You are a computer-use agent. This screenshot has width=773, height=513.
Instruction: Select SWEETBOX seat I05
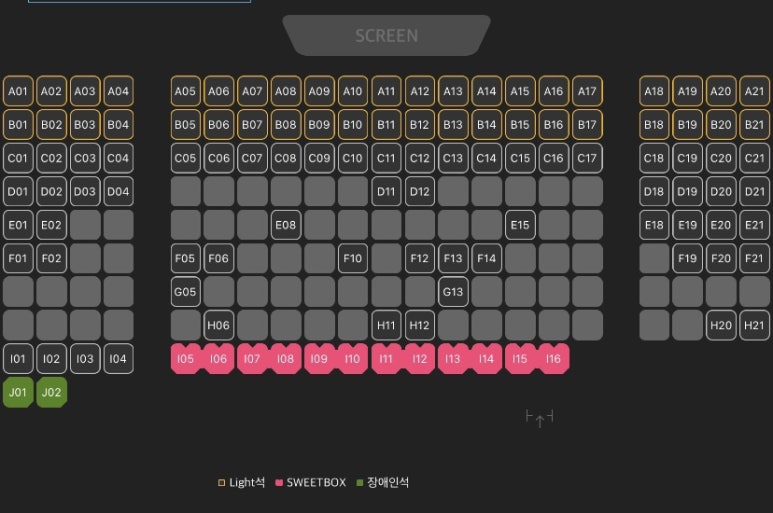pos(185,359)
